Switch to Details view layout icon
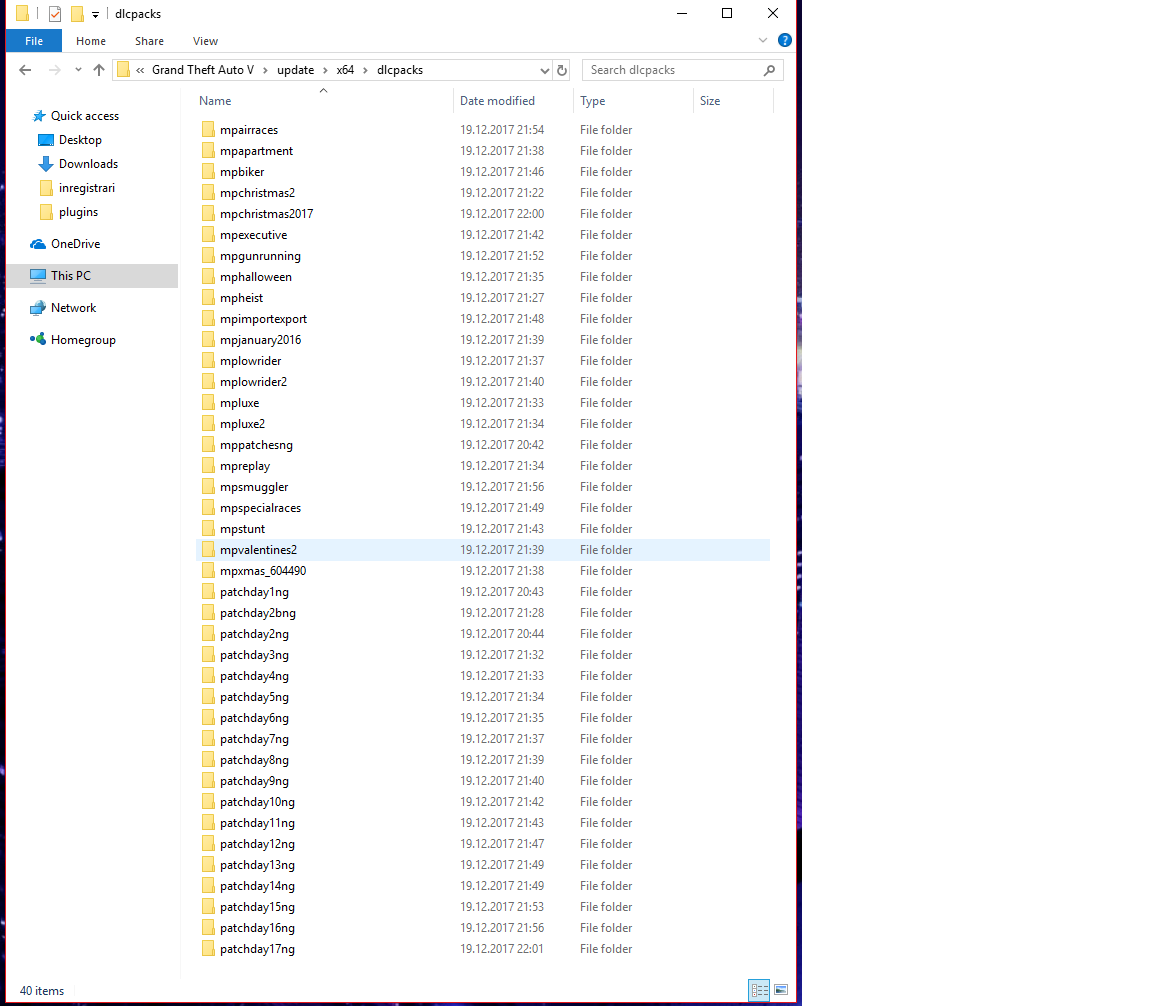Image resolution: width=1152 pixels, height=1006 pixels. point(759,990)
